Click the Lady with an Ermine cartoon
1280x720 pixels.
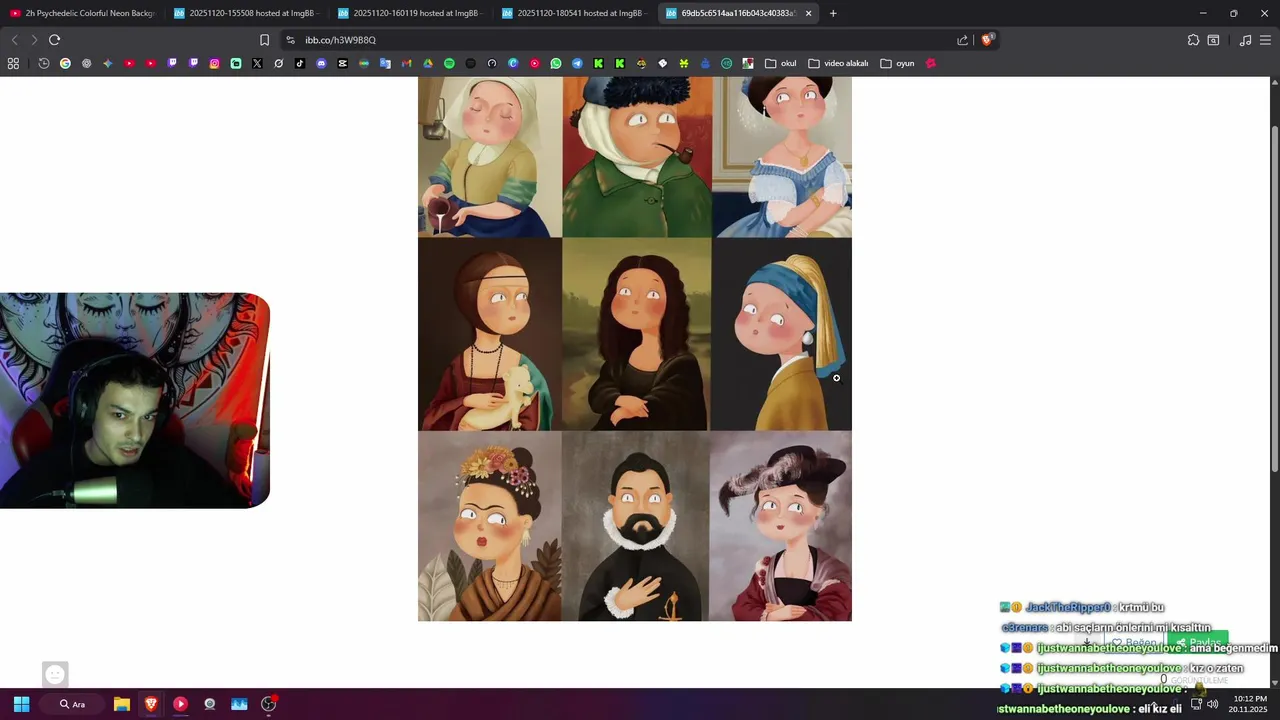(490, 334)
